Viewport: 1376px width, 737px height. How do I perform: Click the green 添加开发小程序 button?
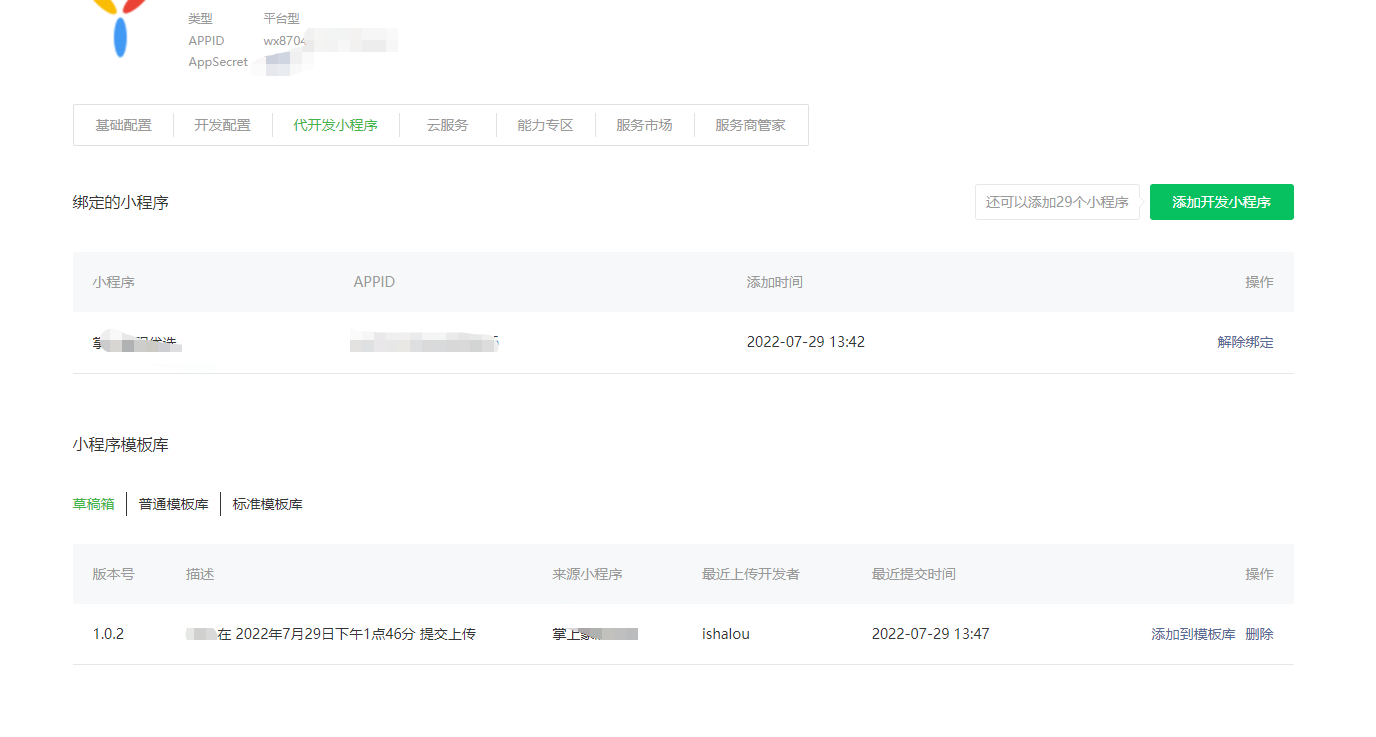click(x=1221, y=202)
